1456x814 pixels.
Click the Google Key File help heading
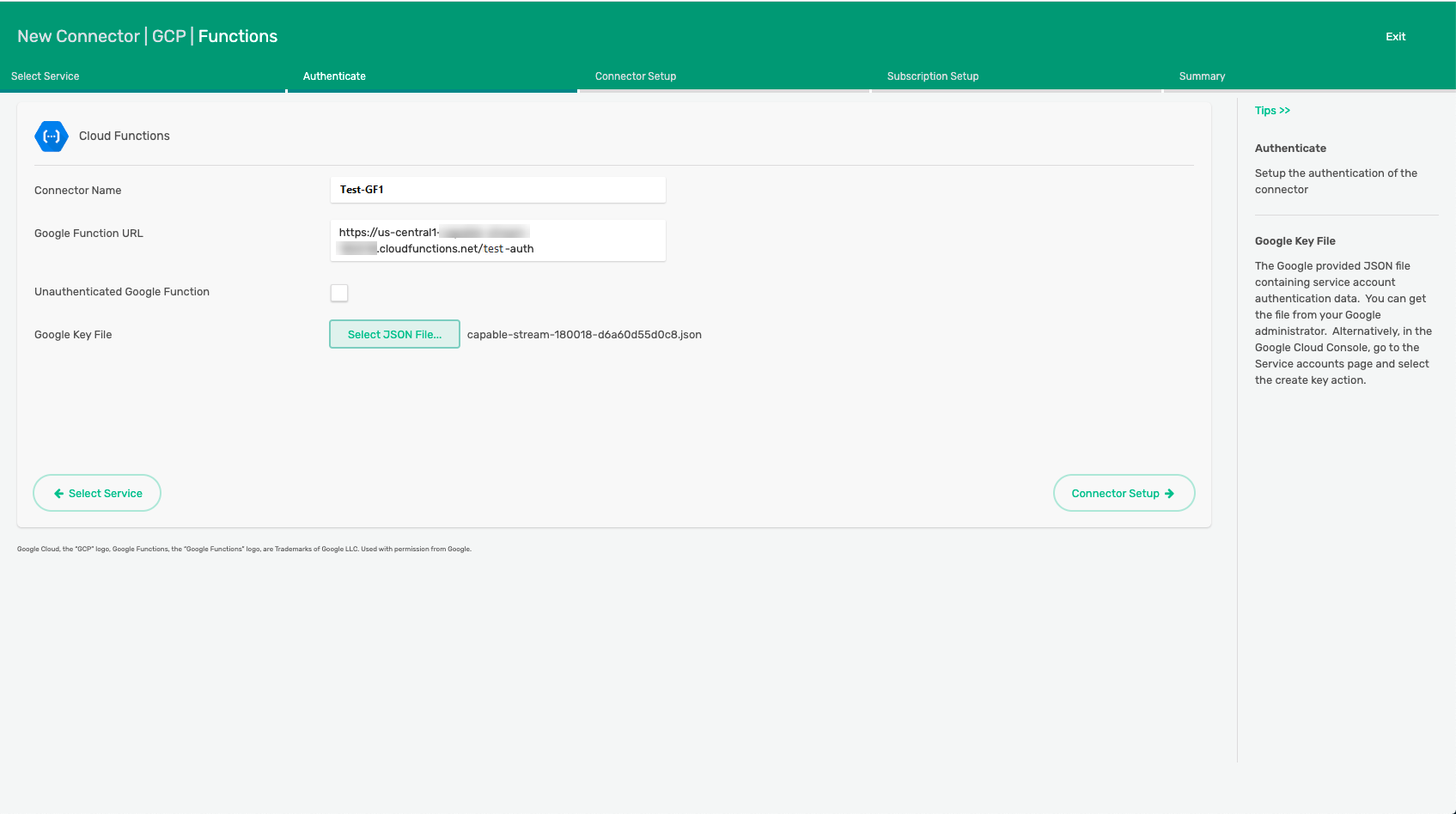[x=1295, y=241]
